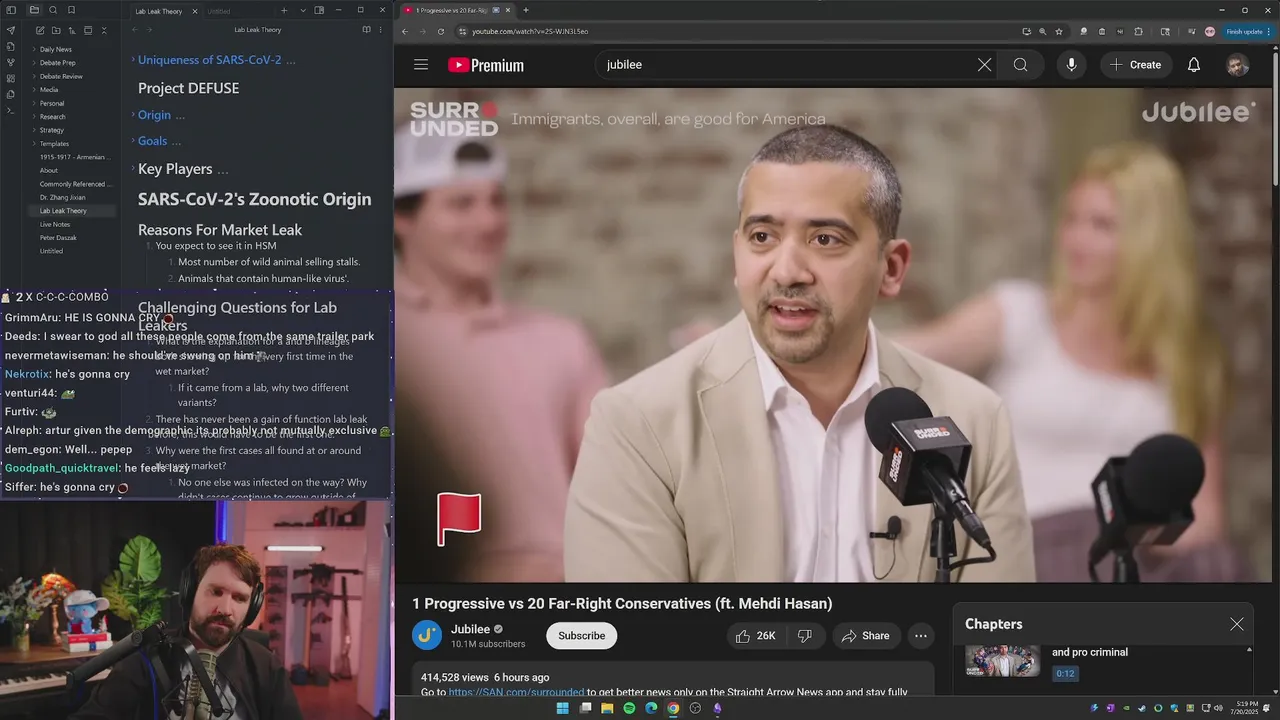
Task: Dislike the Jubilee video
Action: click(x=805, y=636)
